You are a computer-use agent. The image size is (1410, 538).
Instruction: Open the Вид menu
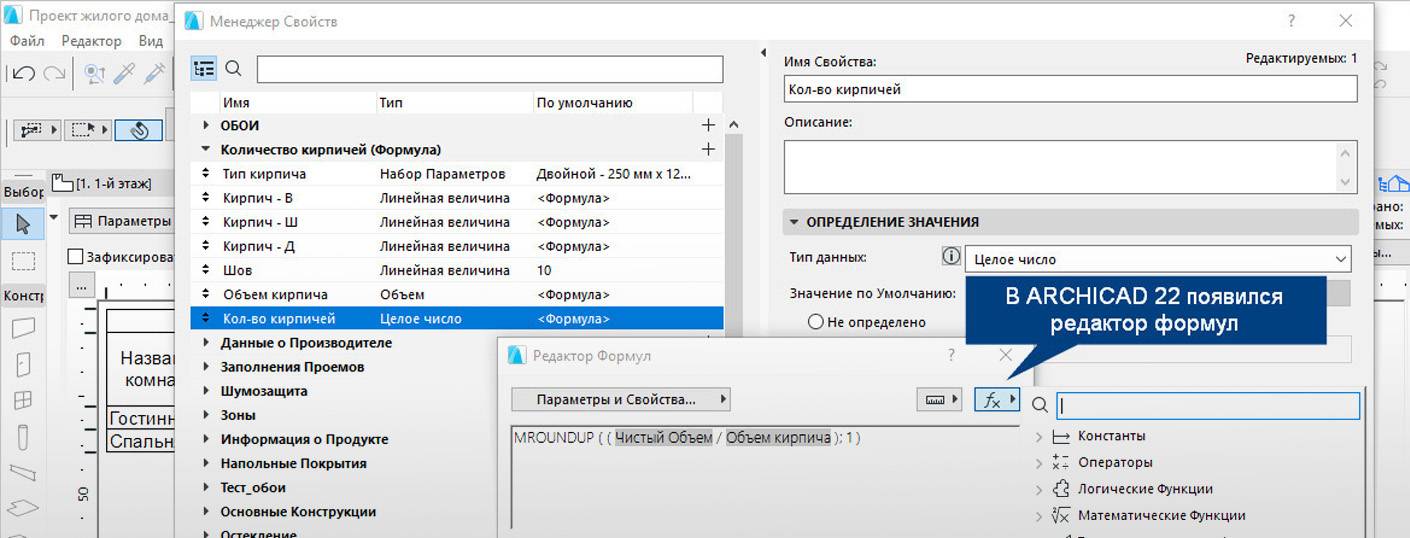150,41
